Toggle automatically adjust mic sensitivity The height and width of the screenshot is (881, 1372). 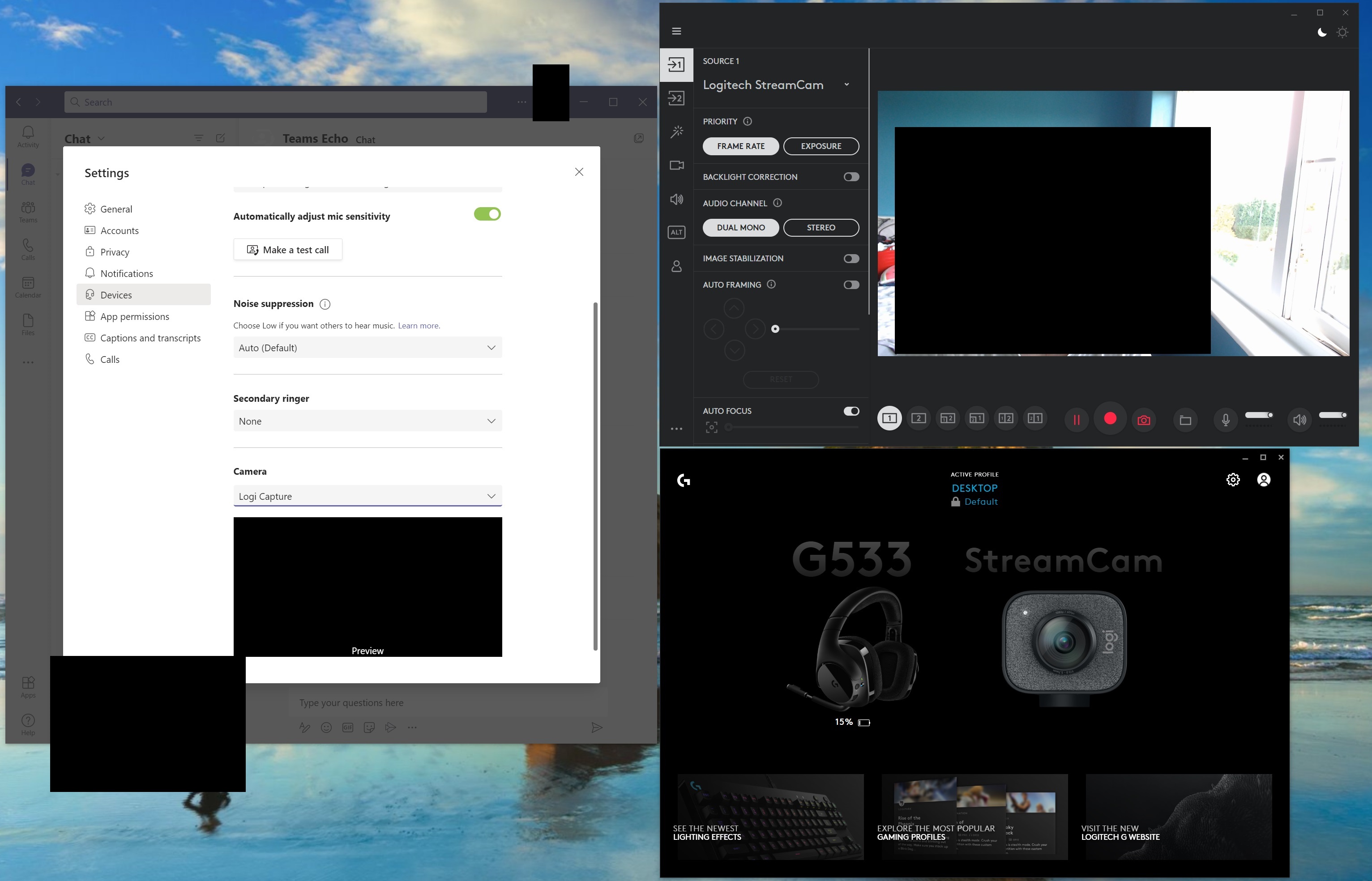coord(487,214)
